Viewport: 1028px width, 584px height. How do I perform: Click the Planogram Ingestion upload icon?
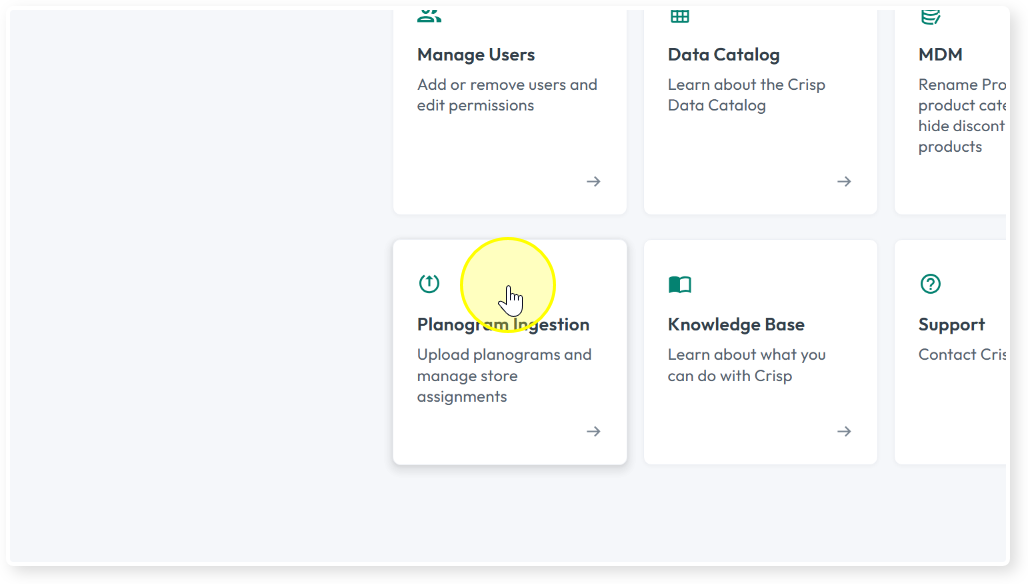click(x=429, y=283)
